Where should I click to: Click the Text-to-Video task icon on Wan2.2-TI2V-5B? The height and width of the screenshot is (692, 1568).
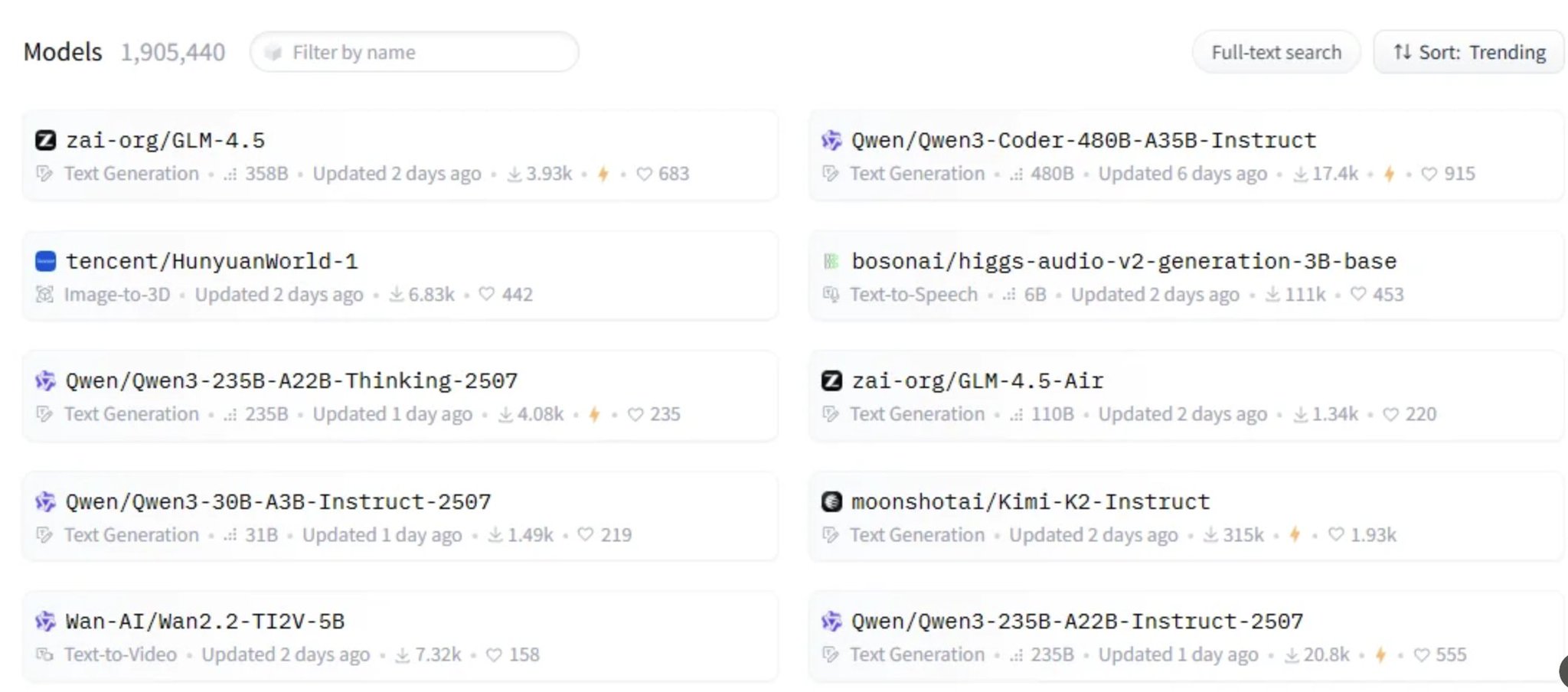[x=45, y=655]
